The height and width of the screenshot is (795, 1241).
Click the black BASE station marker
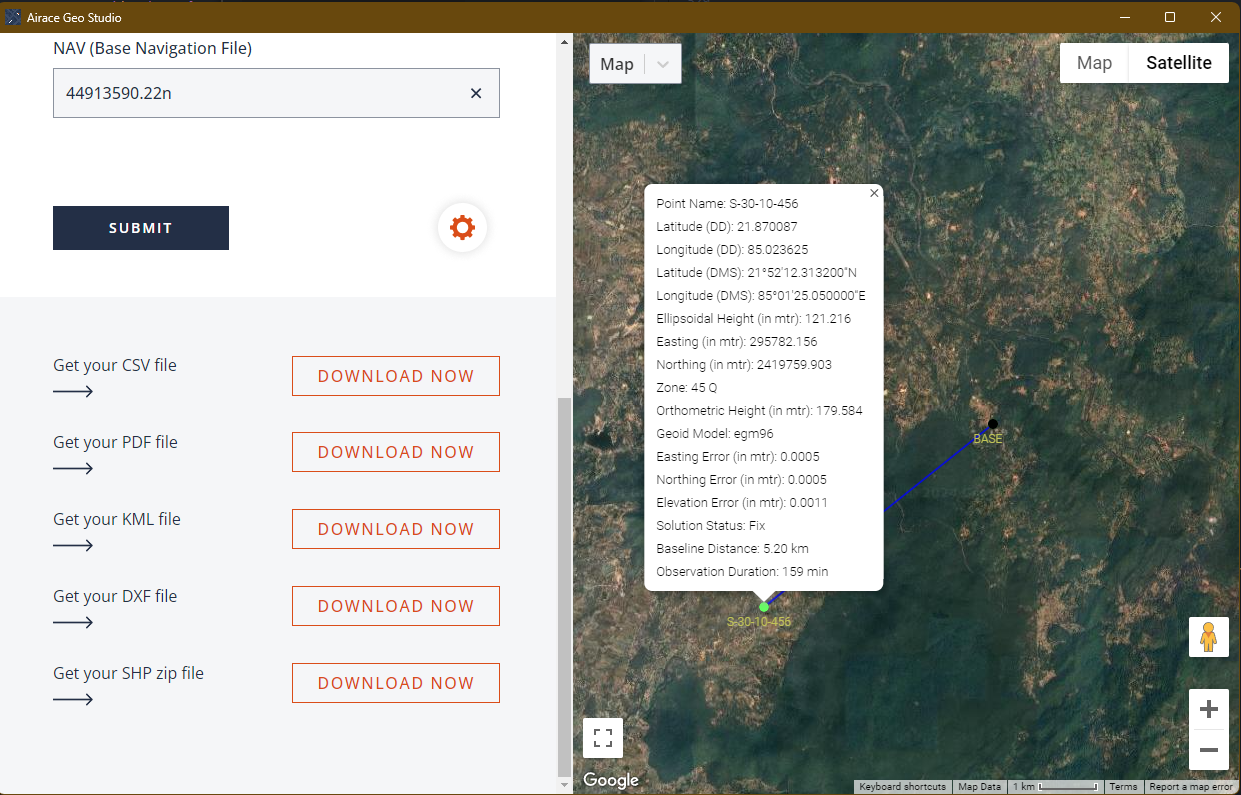point(992,424)
